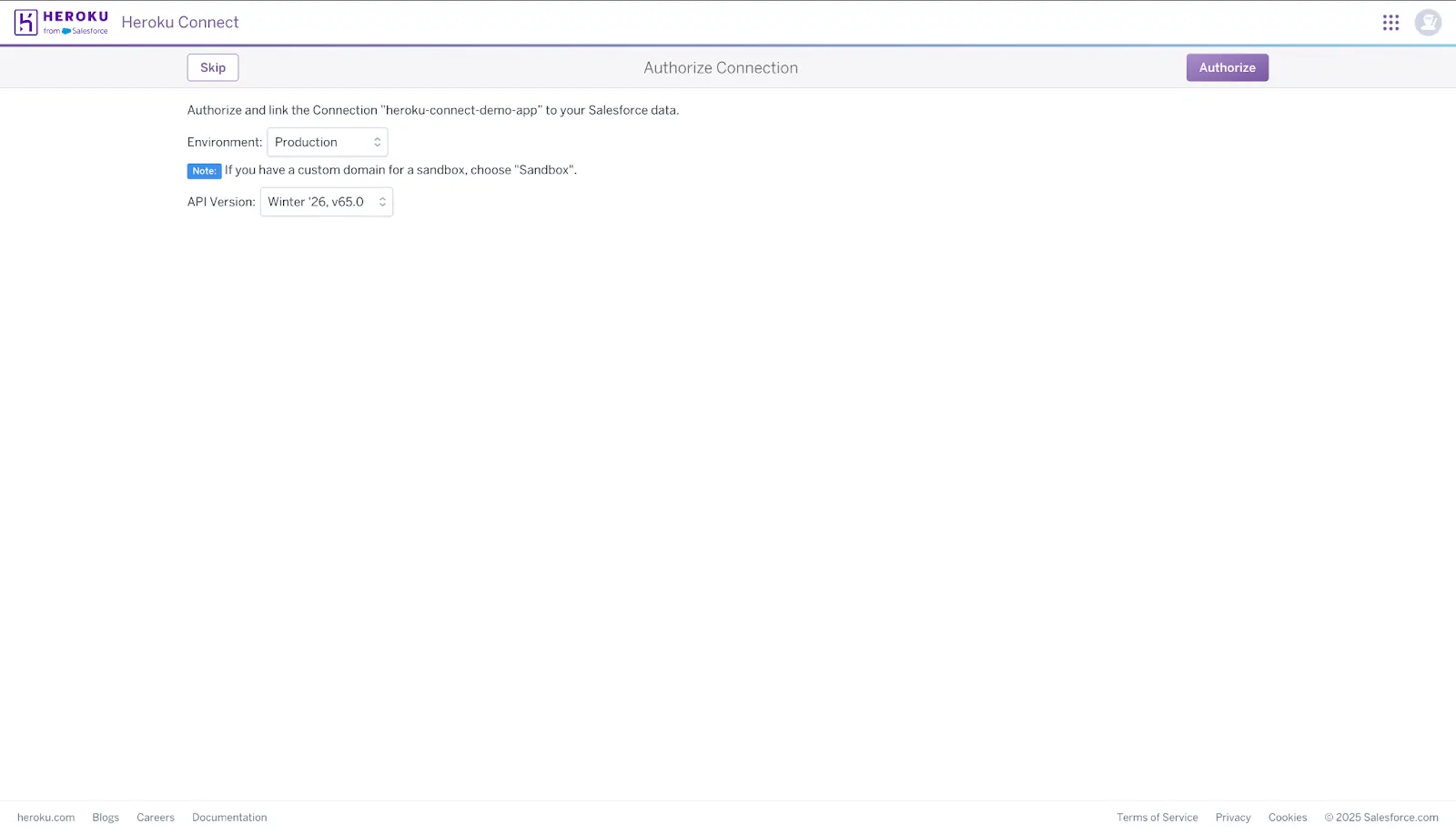Click the 2025 Salesforce.com copyright text
Image resolution: width=1456 pixels, height=834 pixels.
1381,818
